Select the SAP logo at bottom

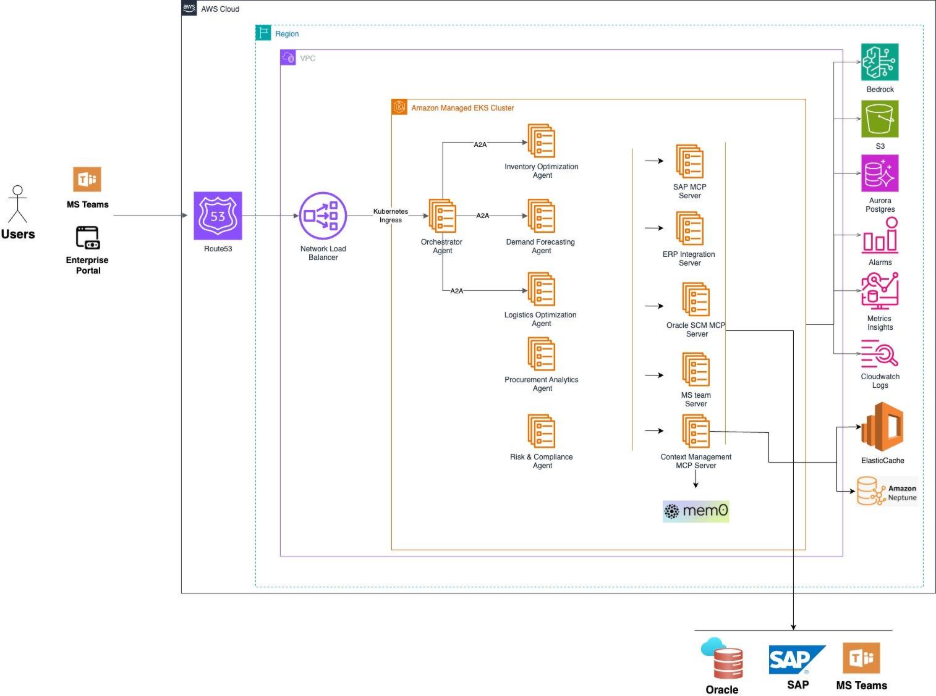coord(797,660)
